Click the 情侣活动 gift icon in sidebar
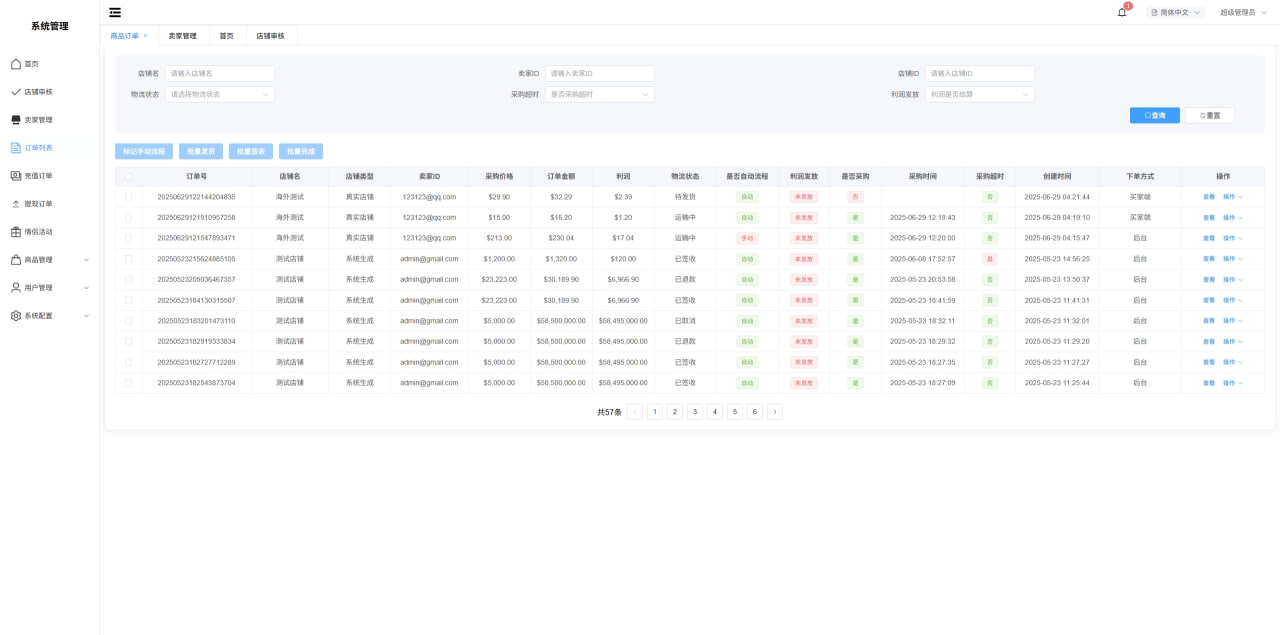 pos(16,232)
